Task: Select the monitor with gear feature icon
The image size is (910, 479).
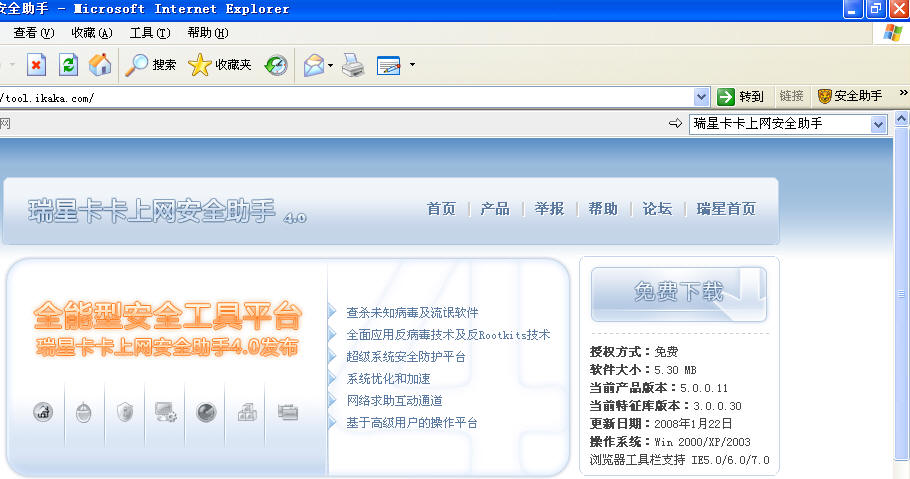Action: [165, 412]
